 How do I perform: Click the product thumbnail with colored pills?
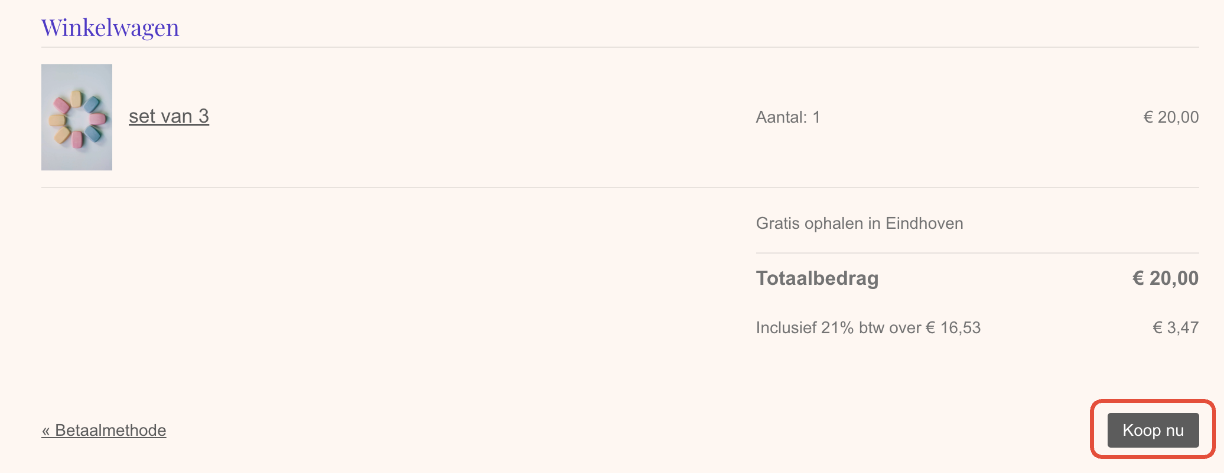click(76, 117)
